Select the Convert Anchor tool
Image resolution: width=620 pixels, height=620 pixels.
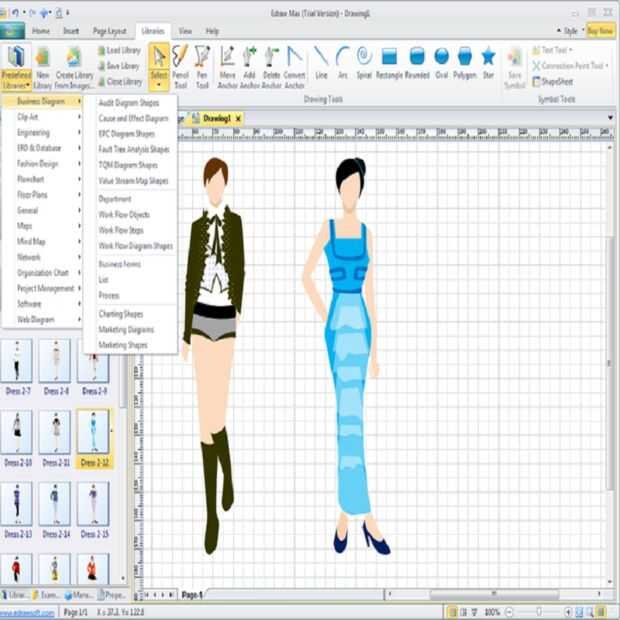click(x=295, y=67)
